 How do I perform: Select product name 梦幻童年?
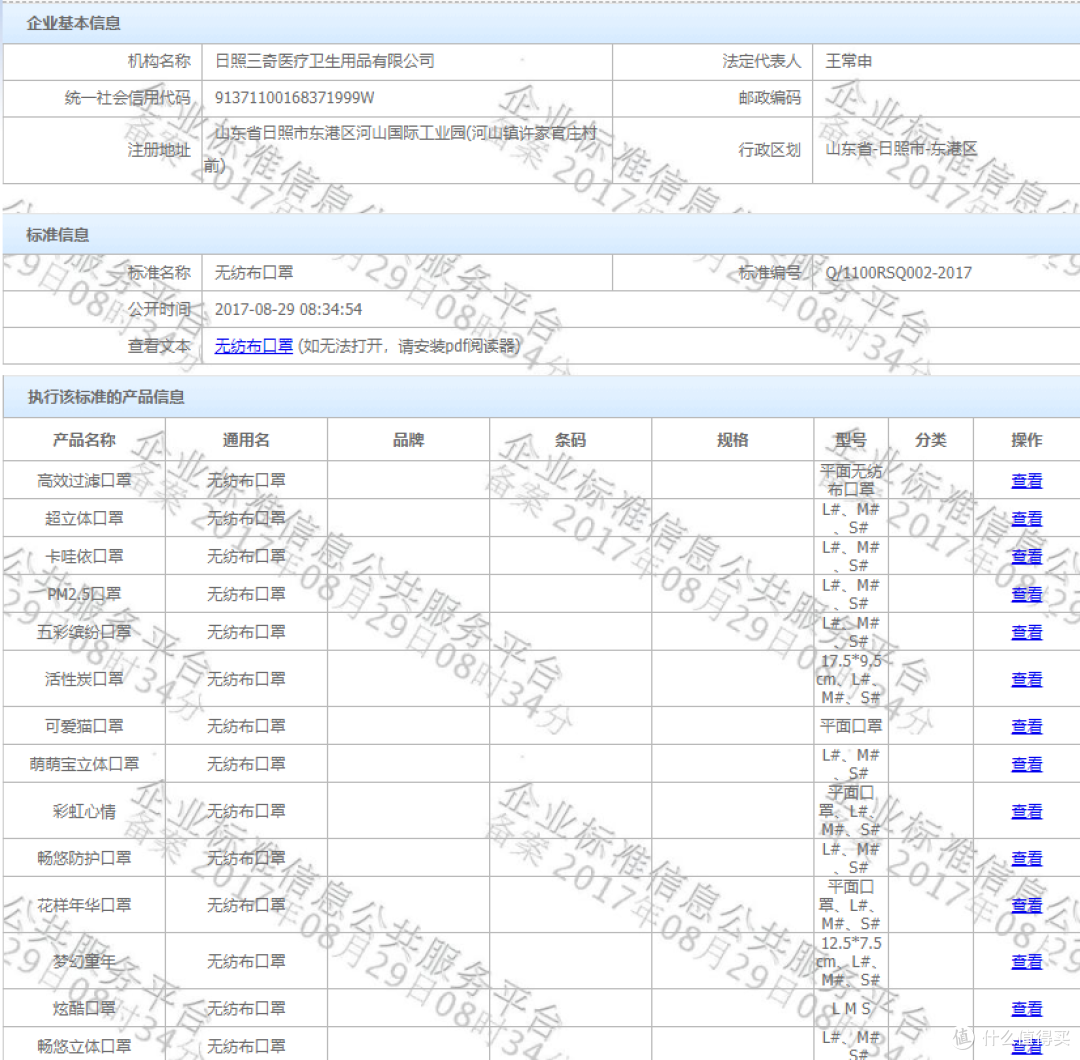pyautogui.click(x=84, y=962)
